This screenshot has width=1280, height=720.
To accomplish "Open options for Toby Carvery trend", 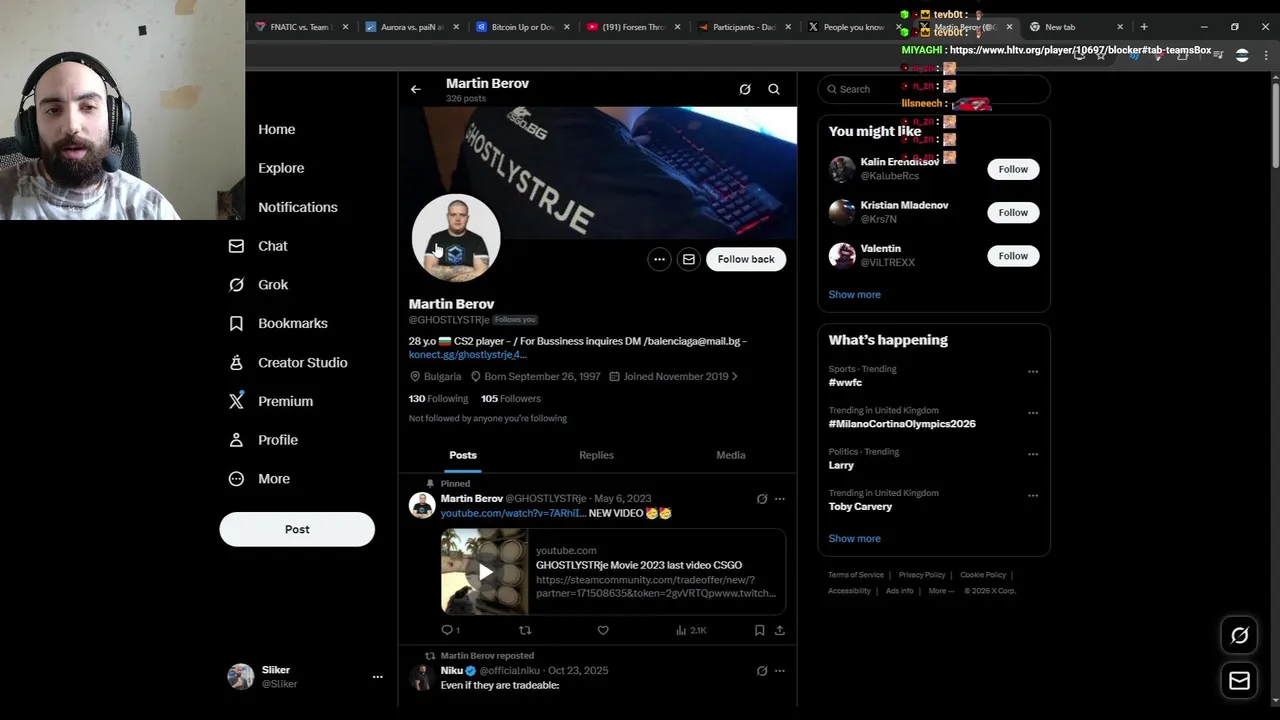I will pos(1033,496).
